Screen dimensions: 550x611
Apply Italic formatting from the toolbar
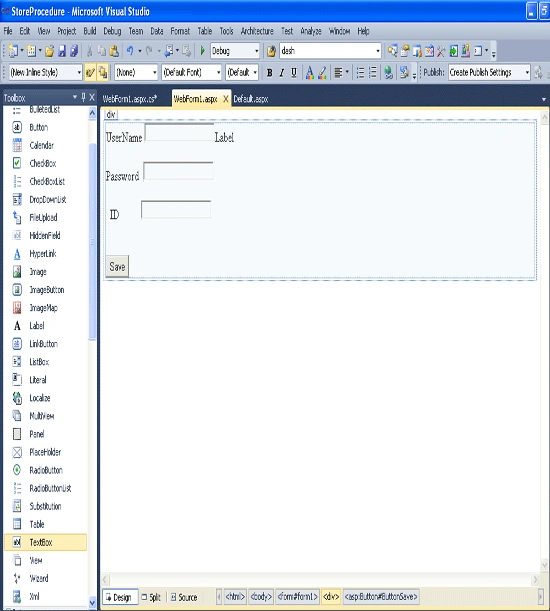281,73
